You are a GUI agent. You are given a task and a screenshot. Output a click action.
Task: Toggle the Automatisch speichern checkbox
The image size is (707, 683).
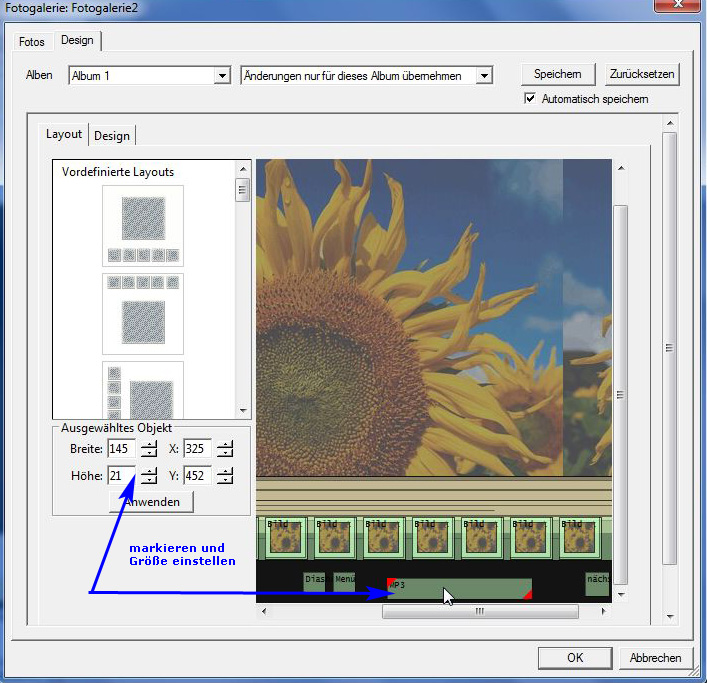point(530,99)
